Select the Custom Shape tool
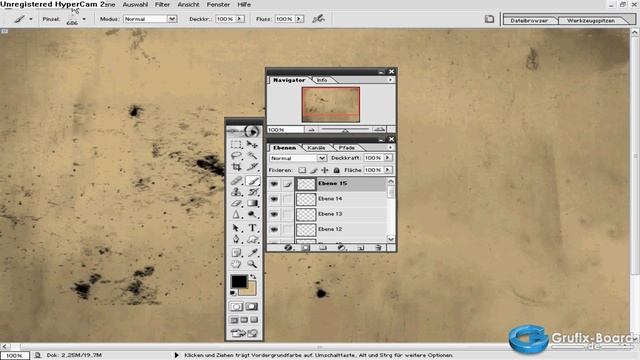This screenshot has height=360, width=640. coord(252,239)
